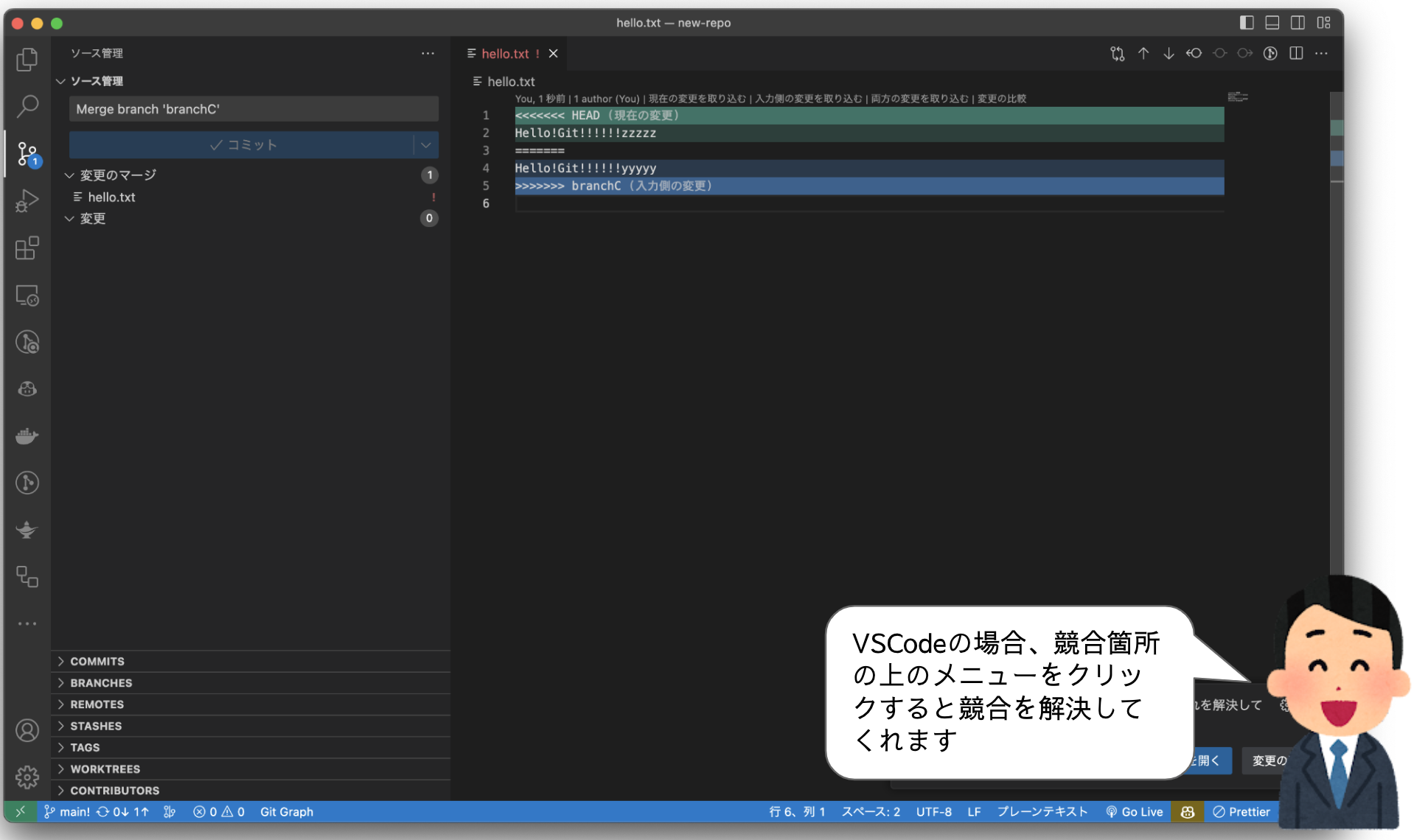The width and height of the screenshot is (1414, 840).
Task: Toggle the panel layout icon in title bar
Action: pyautogui.click(x=1272, y=23)
